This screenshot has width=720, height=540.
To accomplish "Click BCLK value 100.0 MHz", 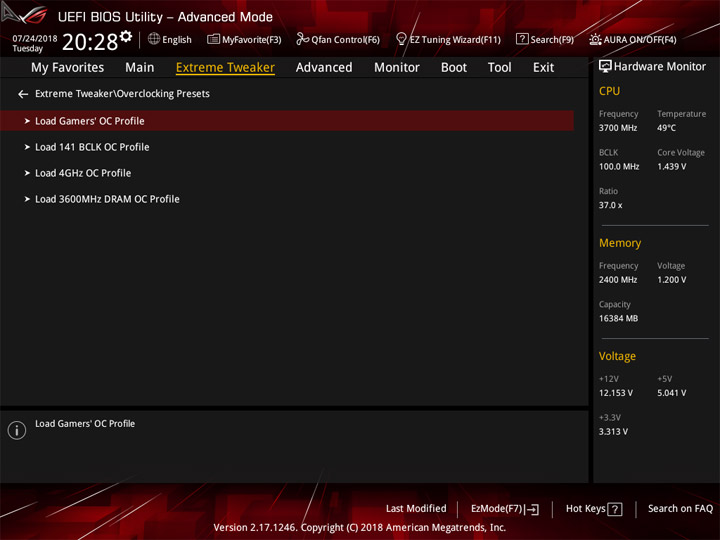I will tap(619, 167).
